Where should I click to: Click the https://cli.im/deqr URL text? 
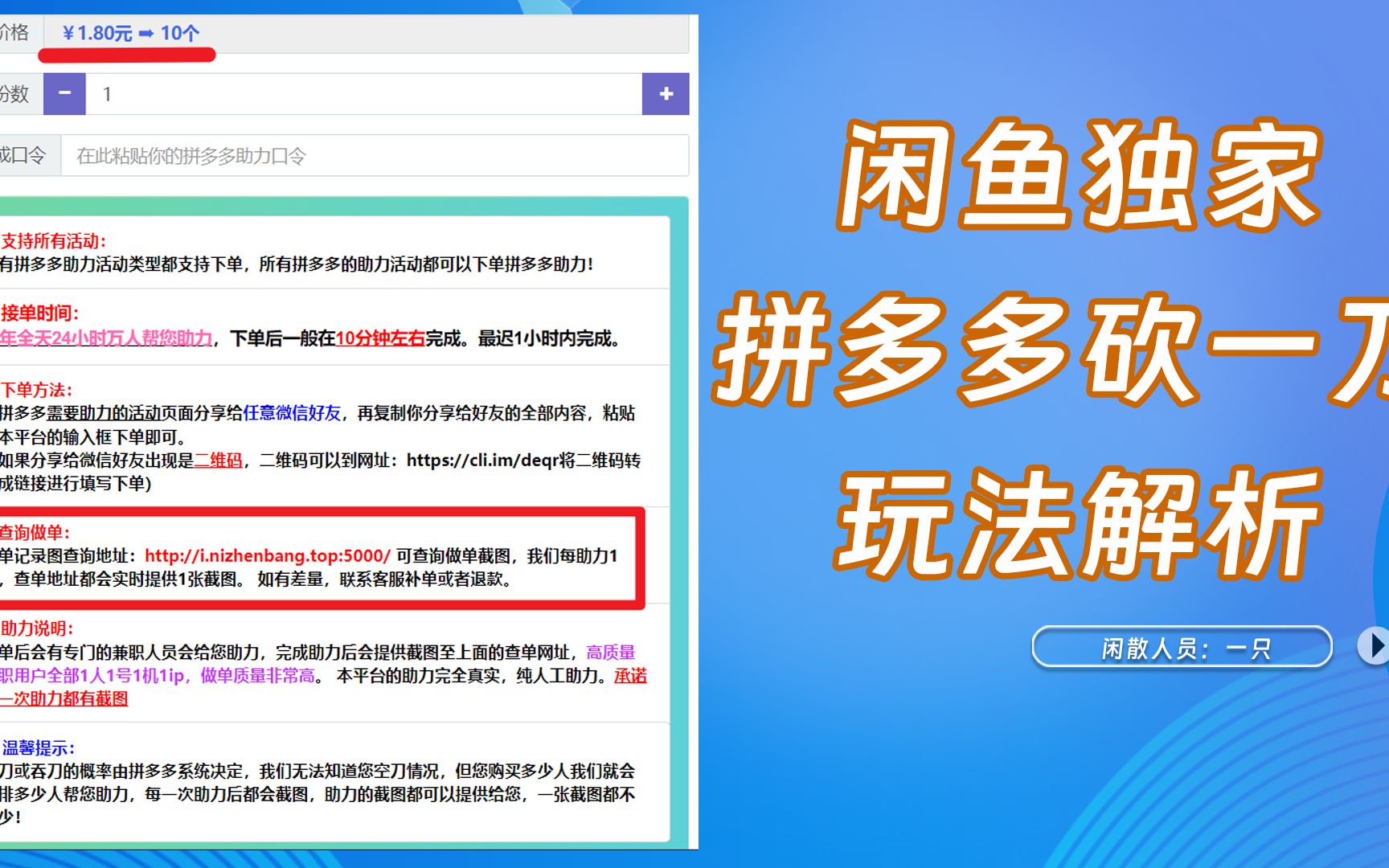(482, 461)
